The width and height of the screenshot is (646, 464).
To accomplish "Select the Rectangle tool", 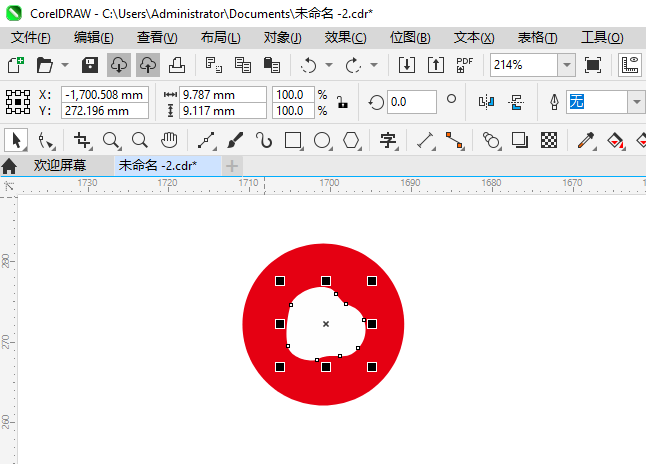I will 293,141.
